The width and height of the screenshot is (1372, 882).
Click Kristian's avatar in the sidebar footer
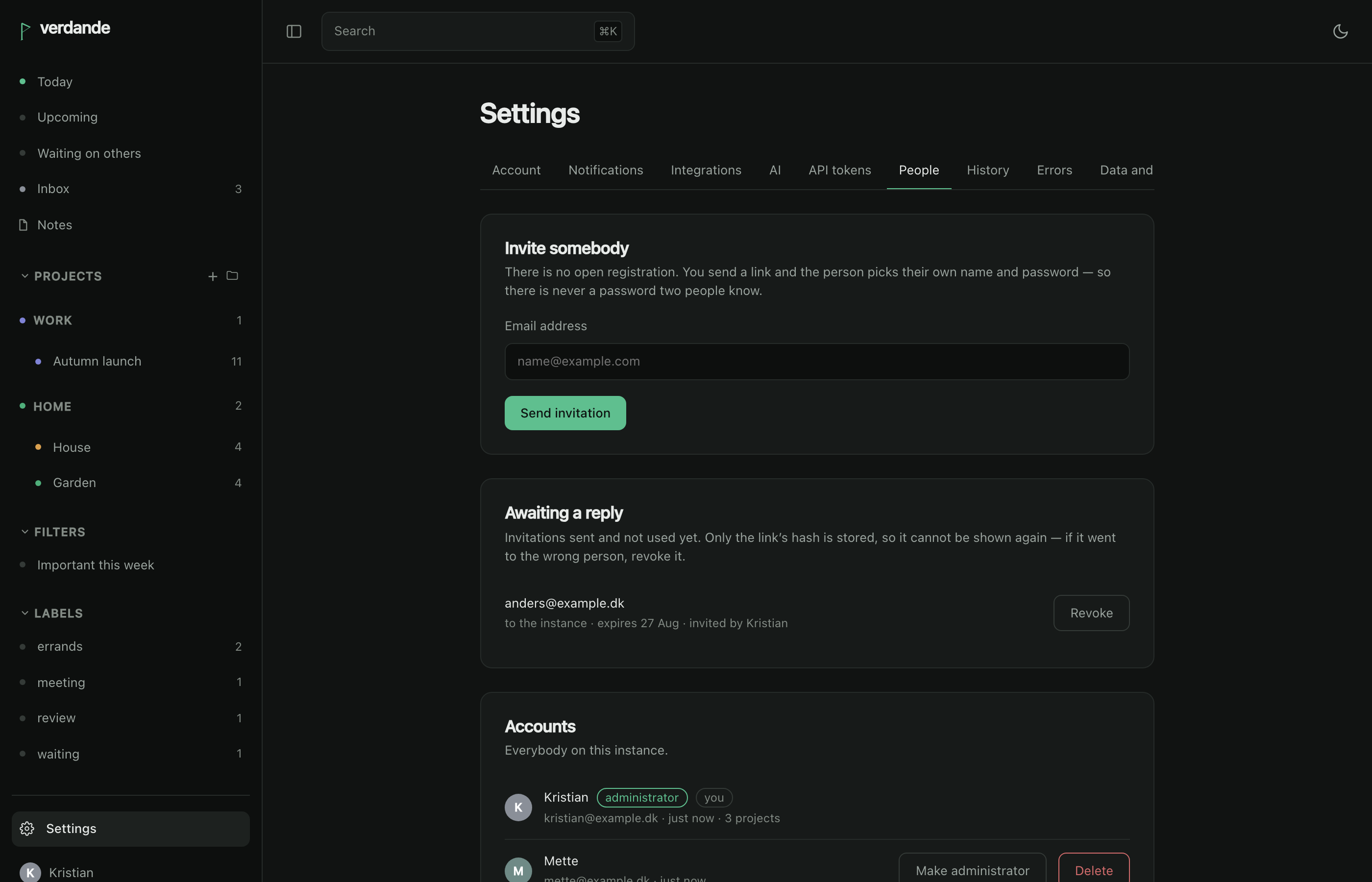point(30,872)
